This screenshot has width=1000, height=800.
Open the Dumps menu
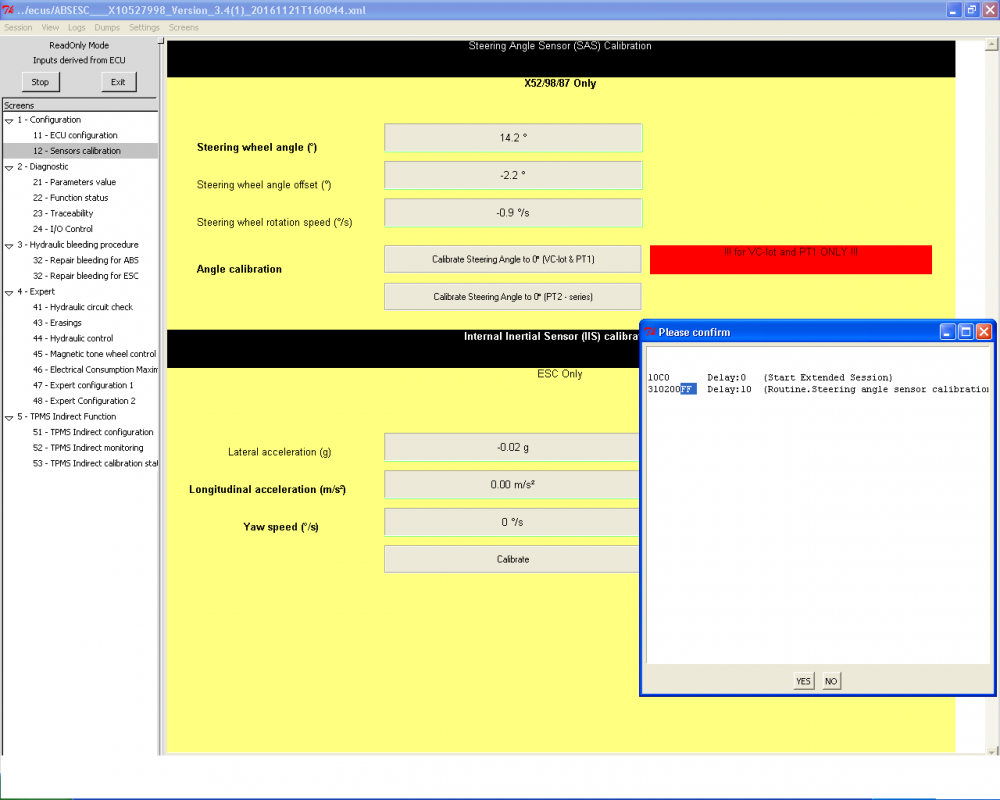[x=107, y=27]
